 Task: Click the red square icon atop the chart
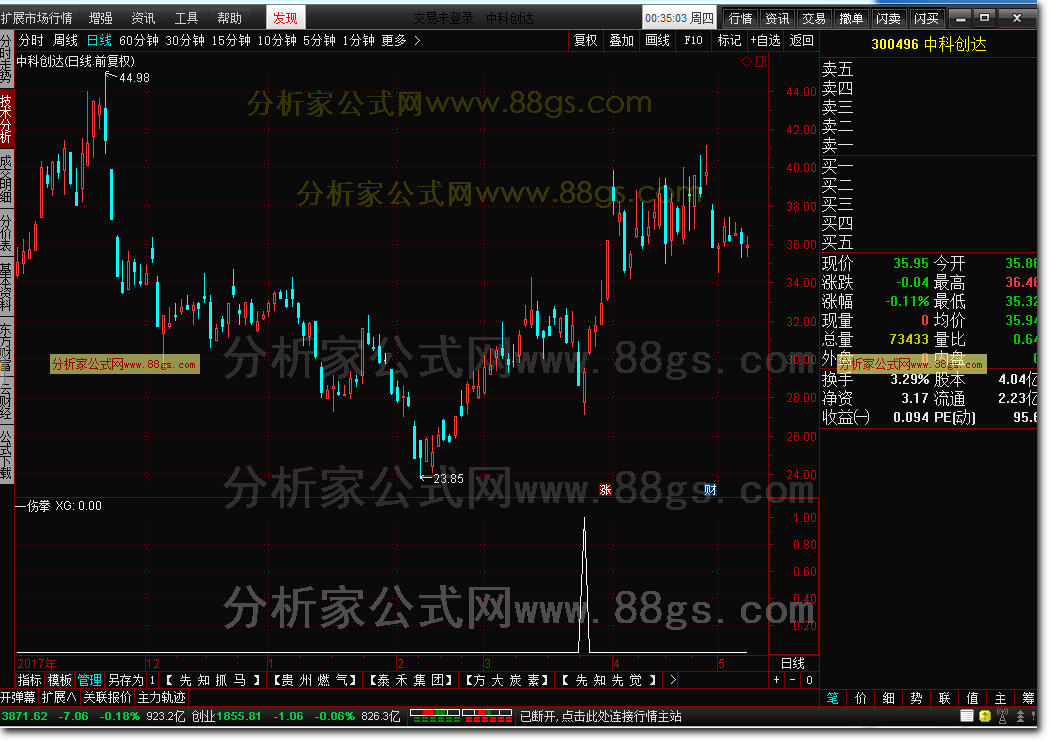tap(761, 62)
